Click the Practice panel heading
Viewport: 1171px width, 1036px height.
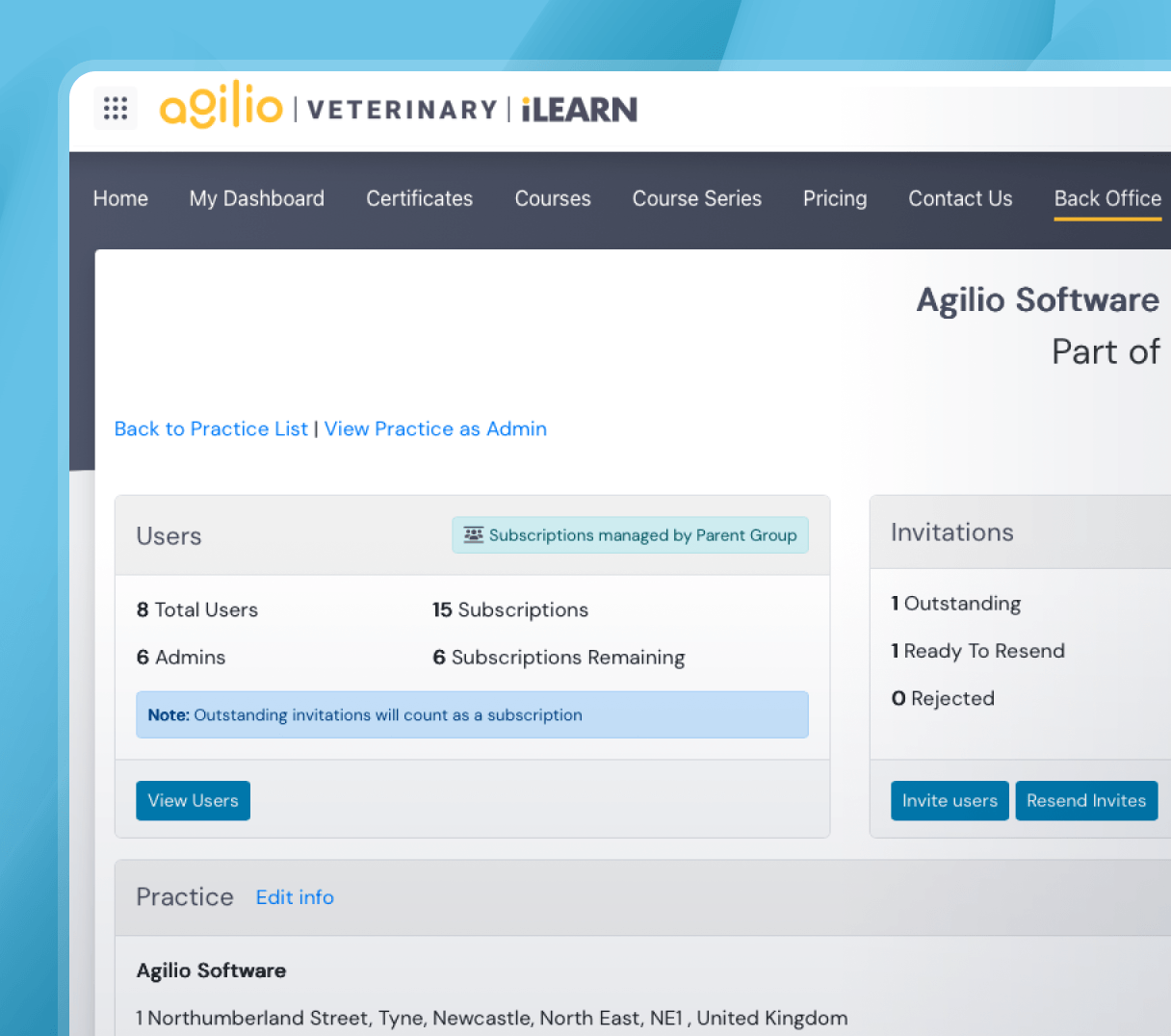tap(185, 896)
